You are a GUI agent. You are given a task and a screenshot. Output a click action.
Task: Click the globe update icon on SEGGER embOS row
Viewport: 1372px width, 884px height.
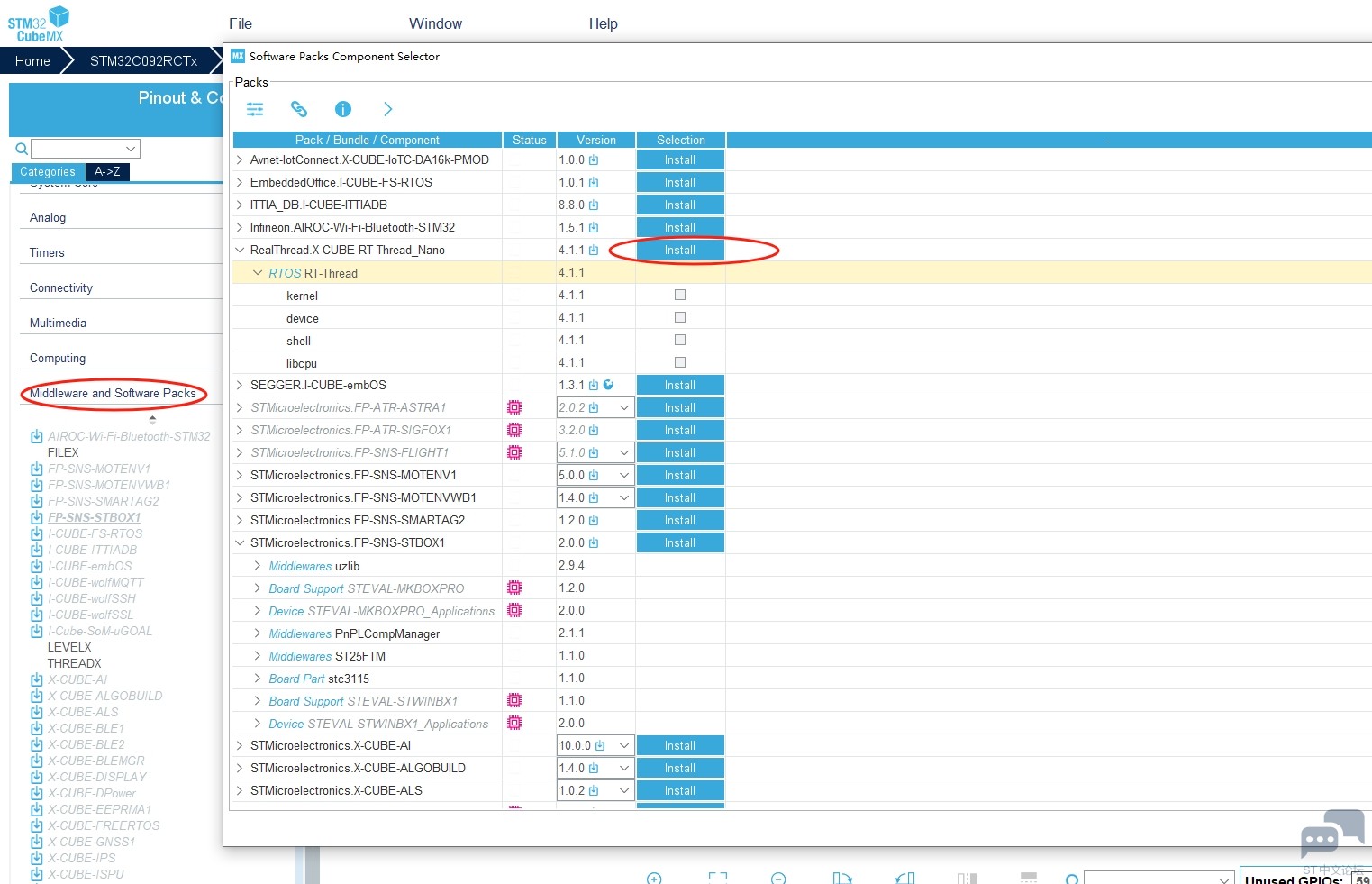point(608,385)
